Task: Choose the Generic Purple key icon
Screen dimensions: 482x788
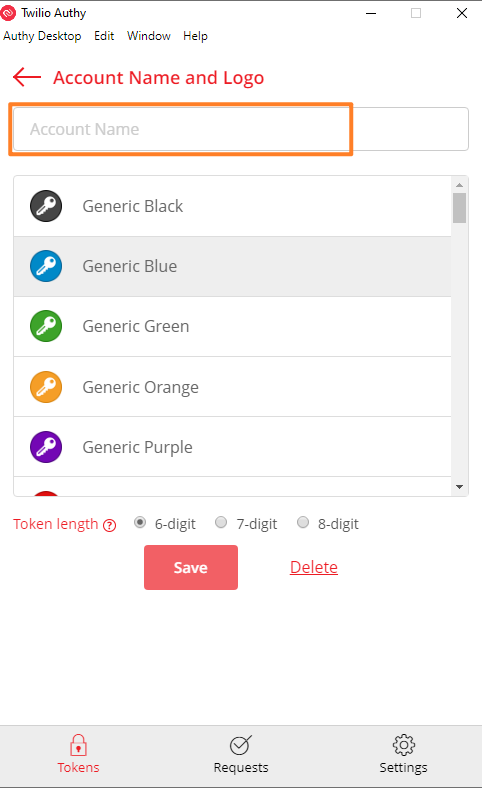Action: coord(46,447)
